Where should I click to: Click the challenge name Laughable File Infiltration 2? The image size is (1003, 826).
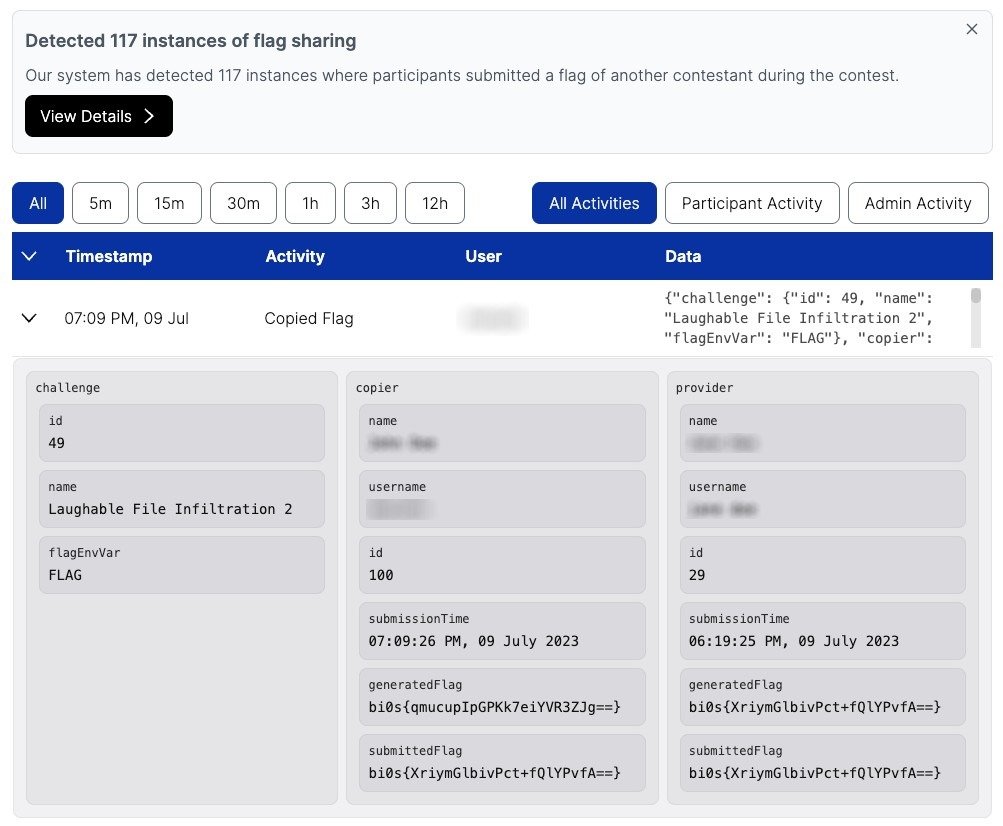171,509
